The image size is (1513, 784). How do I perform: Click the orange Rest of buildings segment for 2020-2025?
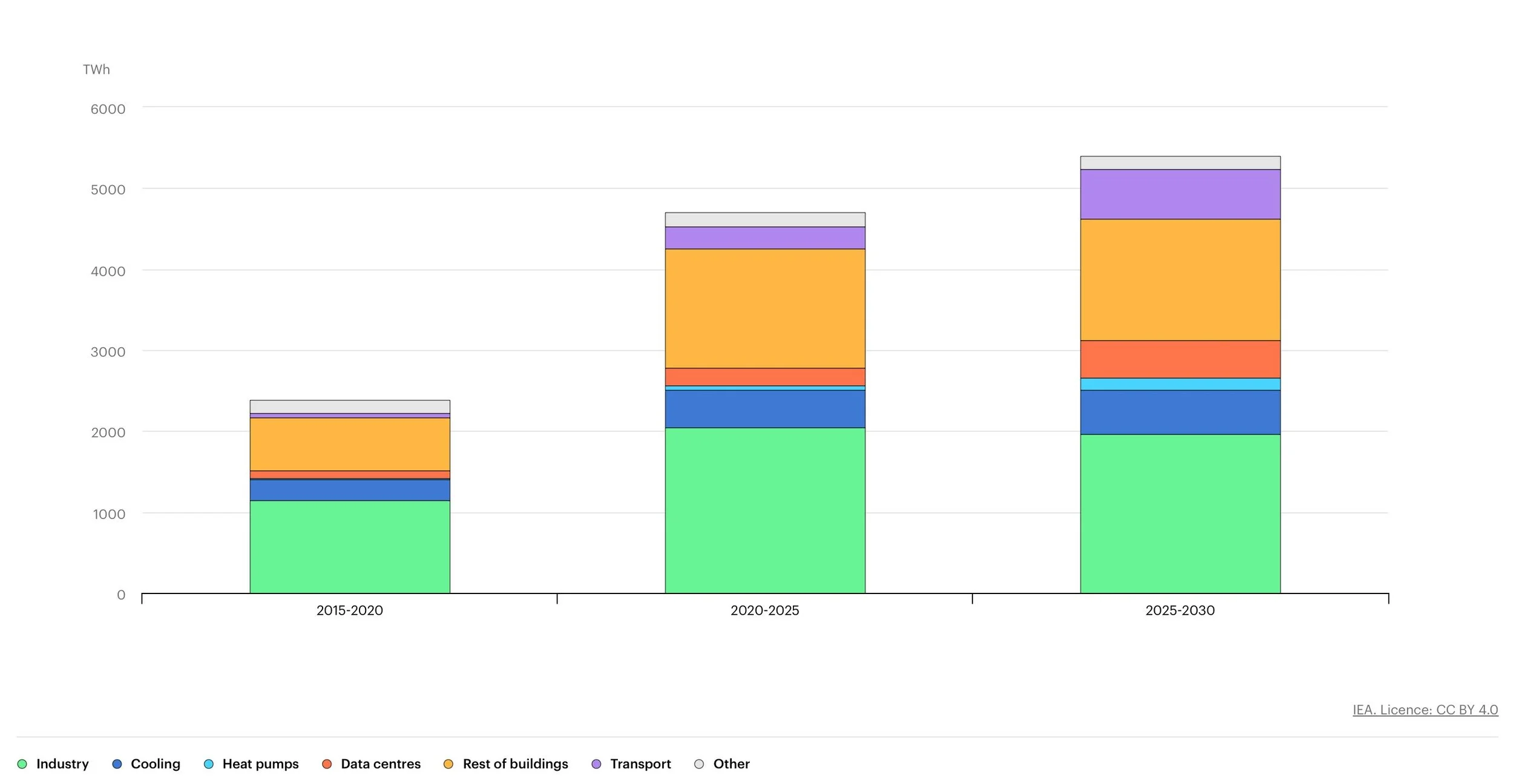coord(765,309)
